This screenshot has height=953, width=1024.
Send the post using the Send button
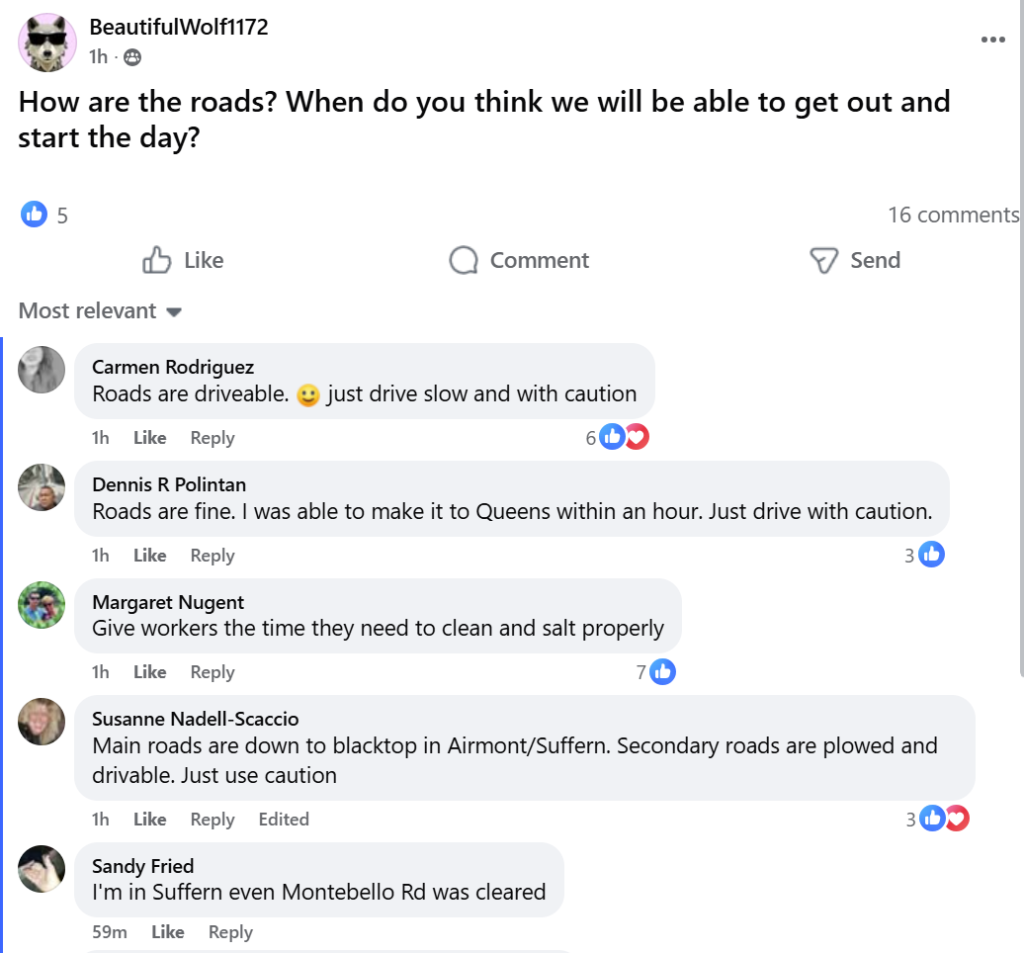coord(855,261)
